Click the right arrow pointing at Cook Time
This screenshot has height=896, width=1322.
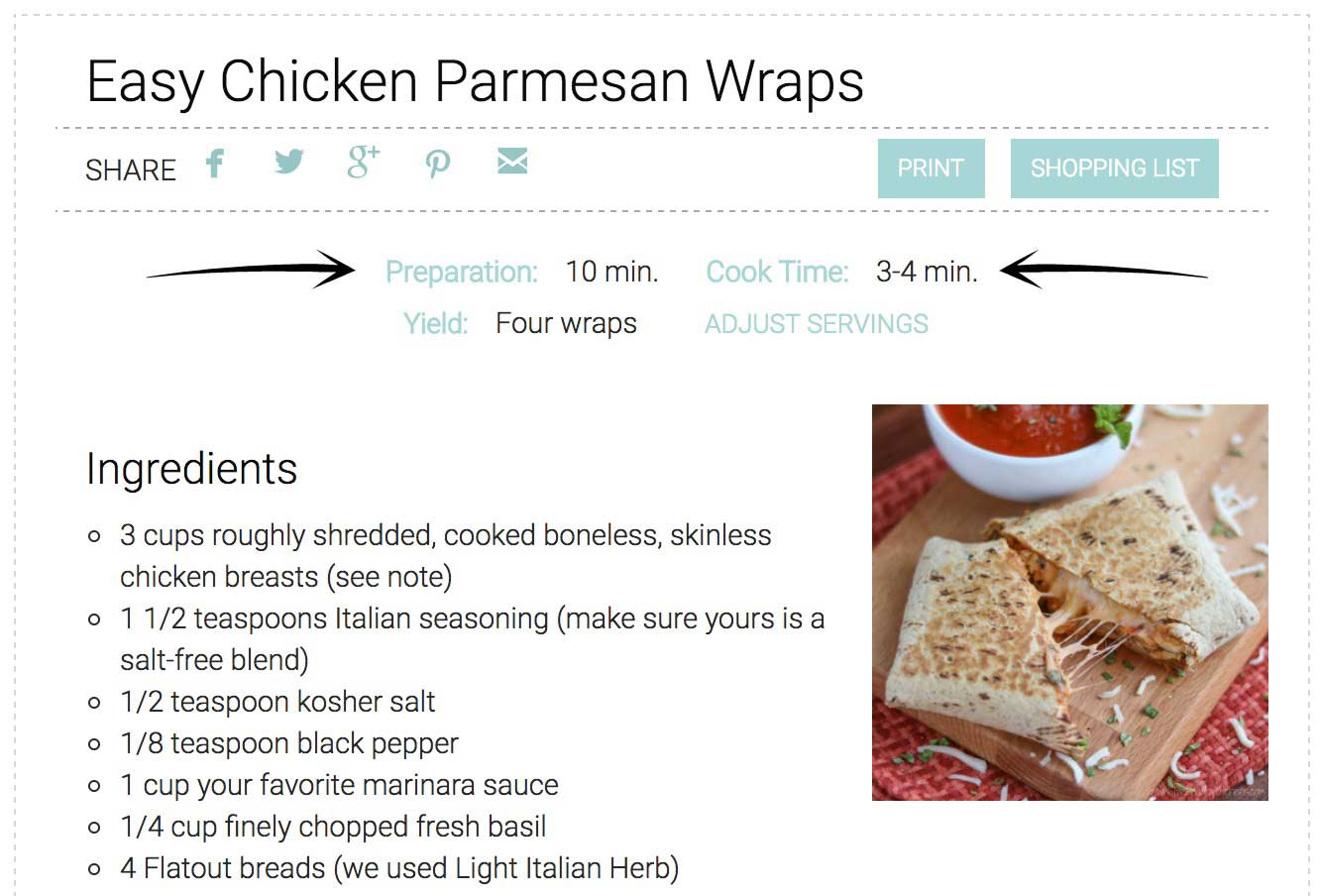pos(1103,269)
